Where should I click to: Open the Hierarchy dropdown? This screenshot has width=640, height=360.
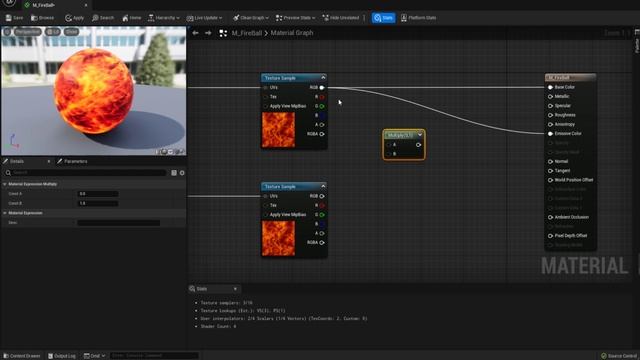[164, 18]
